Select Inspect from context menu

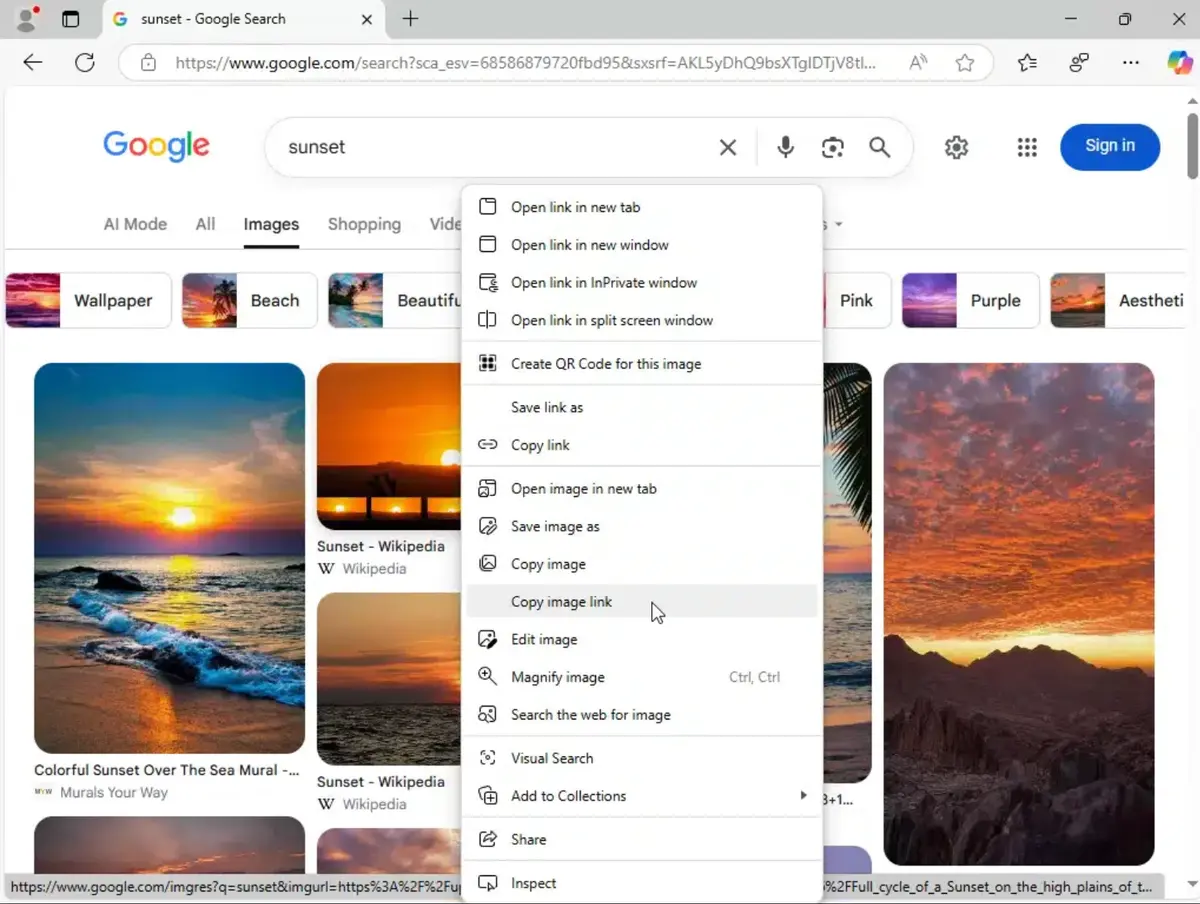coord(642,883)
